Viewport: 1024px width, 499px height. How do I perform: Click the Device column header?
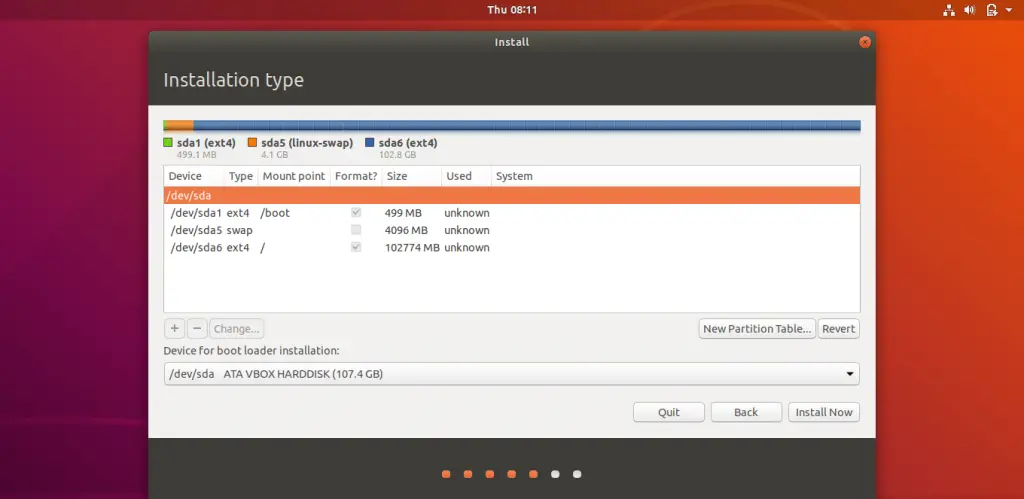pos(194,176)
